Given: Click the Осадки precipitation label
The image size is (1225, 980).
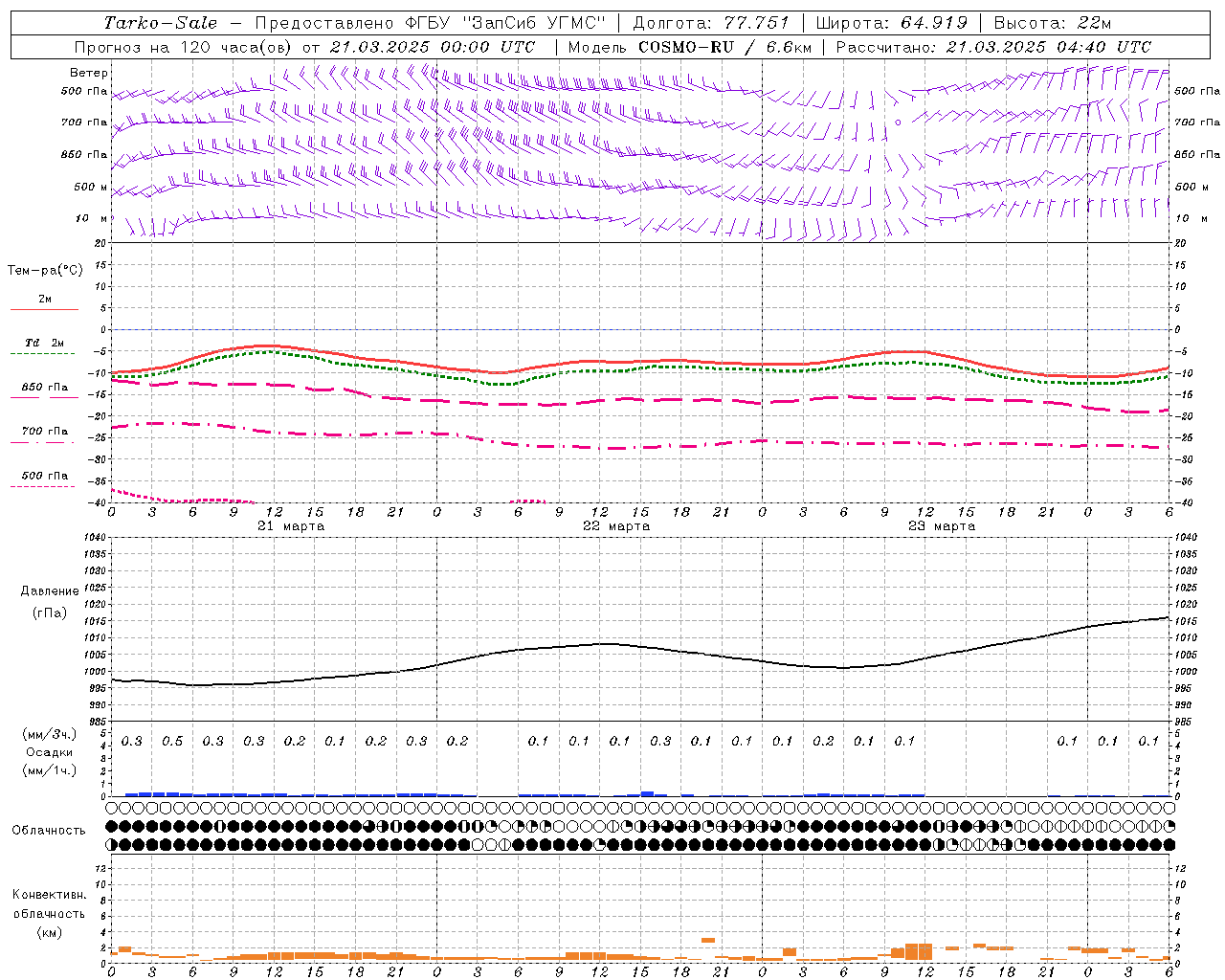Looking at the screenshot, I should (x=50, y=752).
